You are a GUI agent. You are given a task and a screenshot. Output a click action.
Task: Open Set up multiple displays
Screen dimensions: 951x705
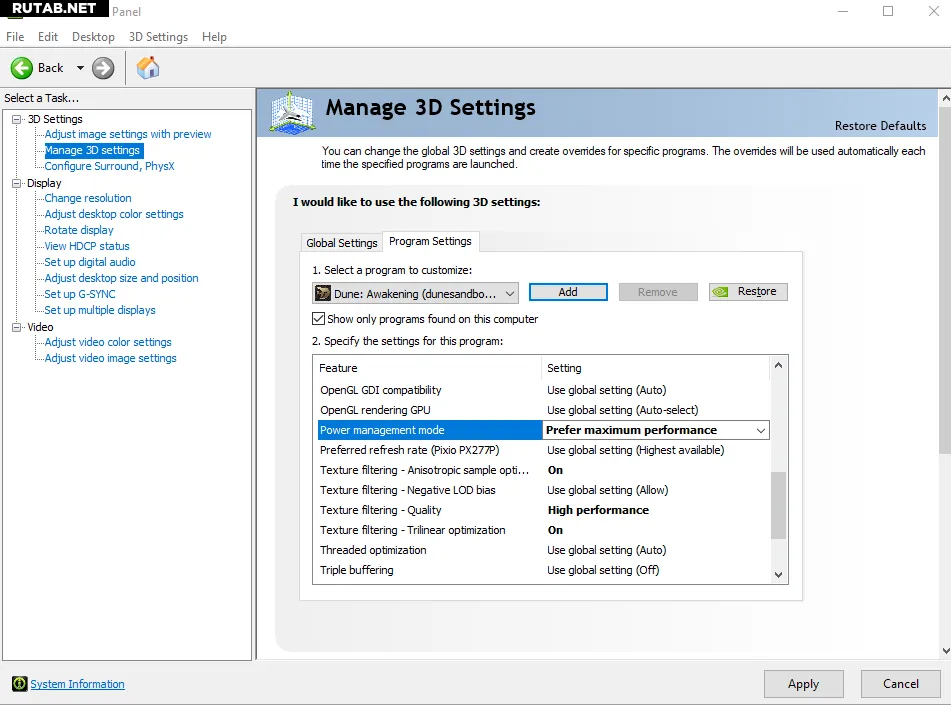coord(100,310)
